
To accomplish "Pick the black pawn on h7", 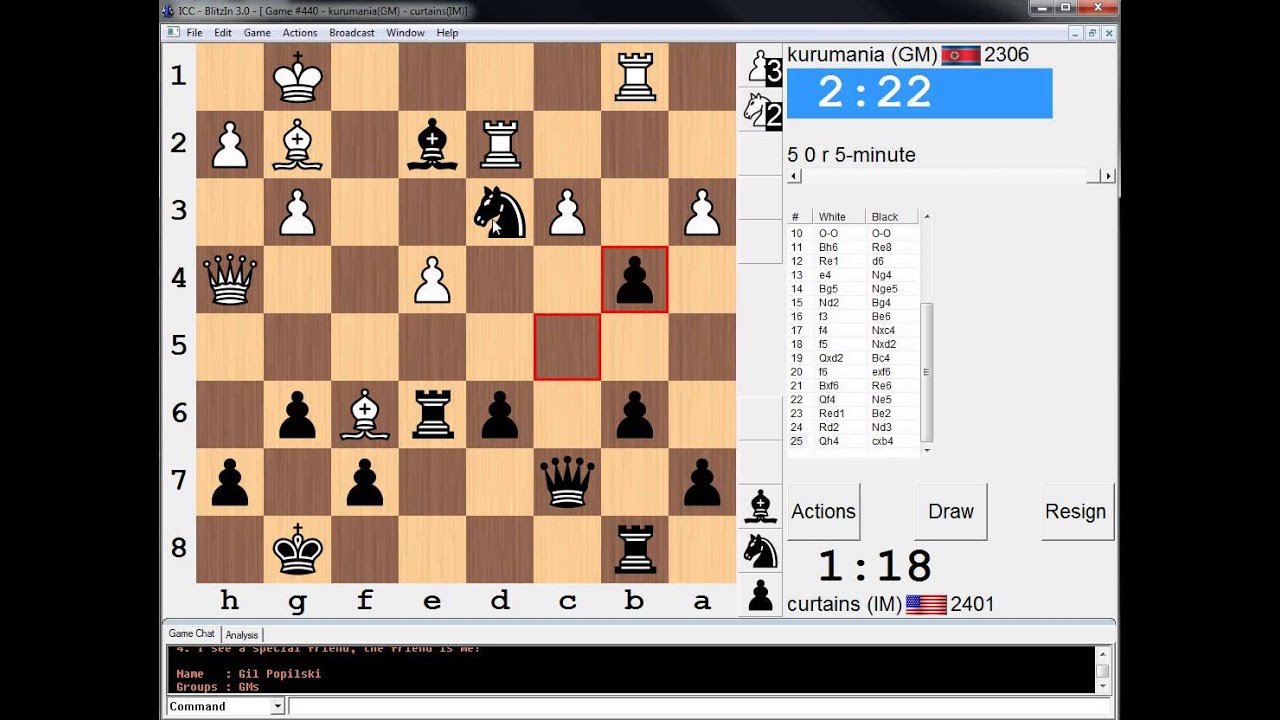I will coord(230,482).
